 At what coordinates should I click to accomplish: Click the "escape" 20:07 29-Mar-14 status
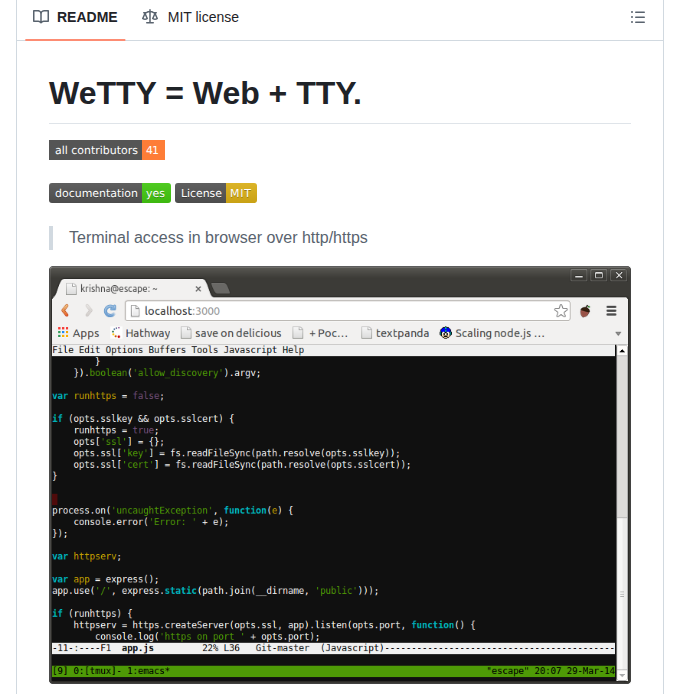tap(551, 671)
